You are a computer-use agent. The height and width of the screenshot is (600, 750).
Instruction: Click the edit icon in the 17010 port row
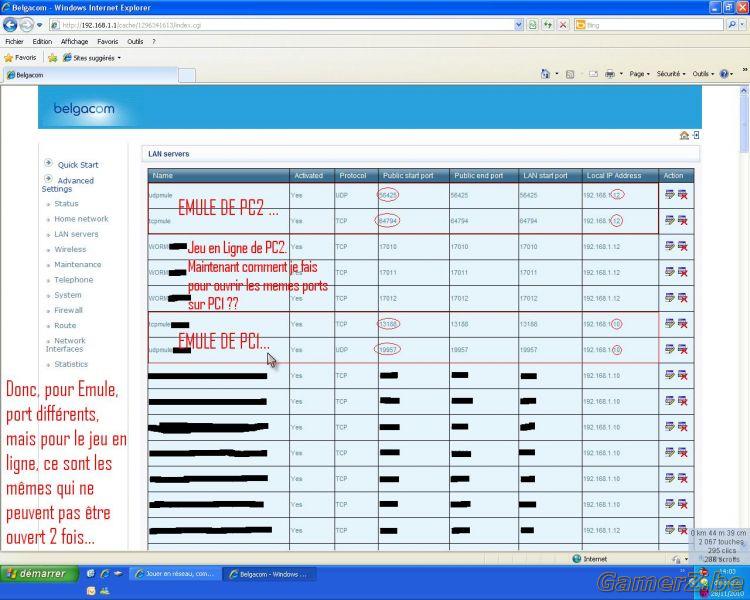point(669,246)
